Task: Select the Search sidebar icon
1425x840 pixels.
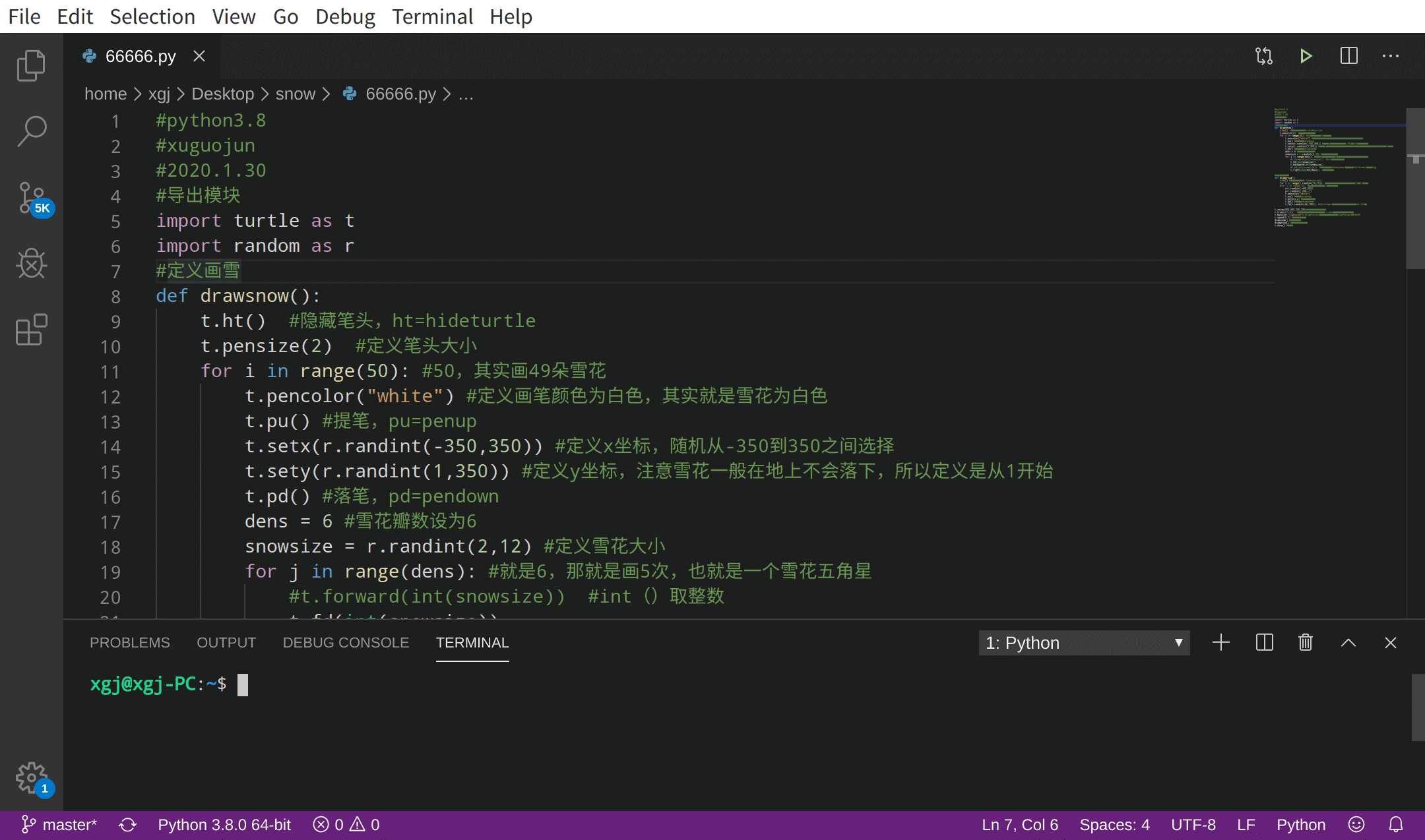Action: [x=31, y=131]
